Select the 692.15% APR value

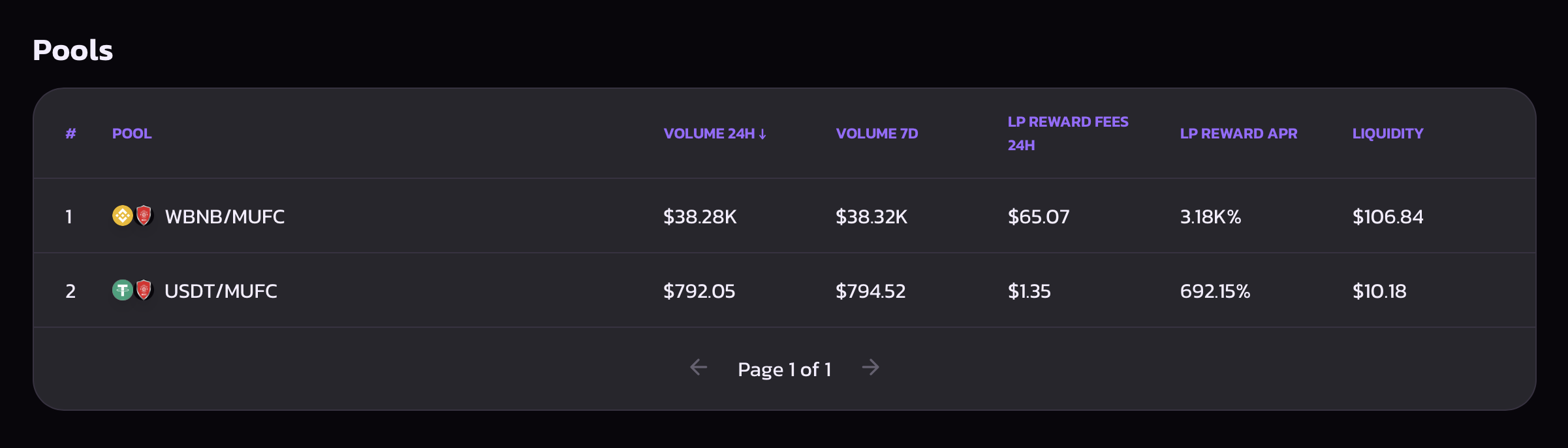(1215, 291)
